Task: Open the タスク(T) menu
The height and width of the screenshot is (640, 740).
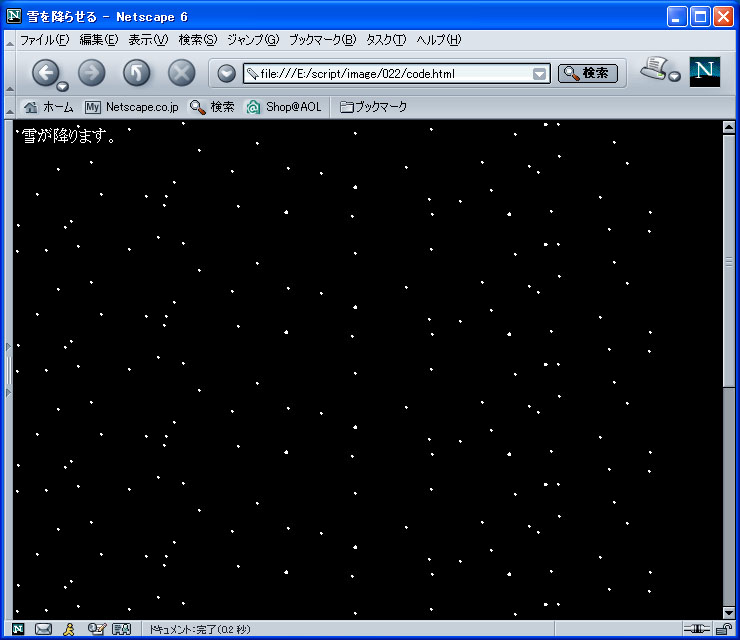Action: (x=386, y=40)
